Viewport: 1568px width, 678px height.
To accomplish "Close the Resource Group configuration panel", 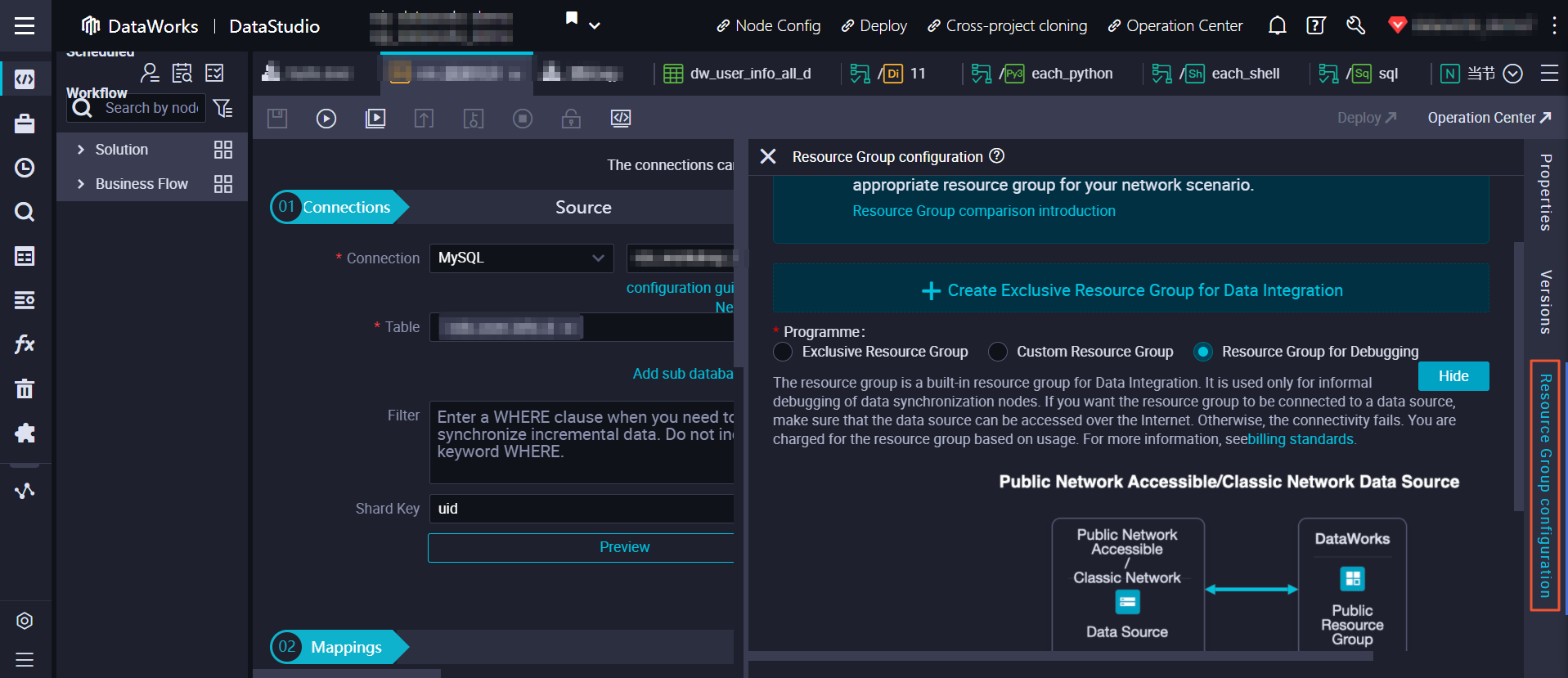I will 768,156.
